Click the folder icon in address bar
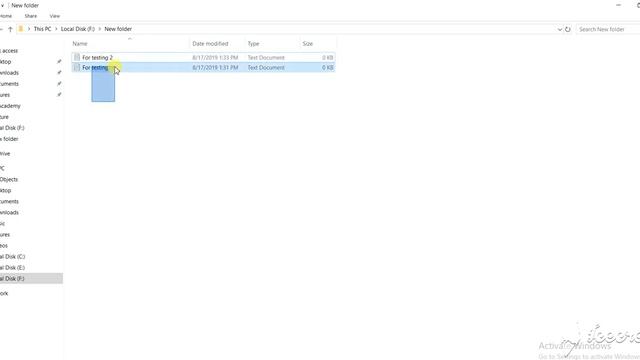This screenshot has height=360, width=640. pyautogui.click(x=21, y=29)
